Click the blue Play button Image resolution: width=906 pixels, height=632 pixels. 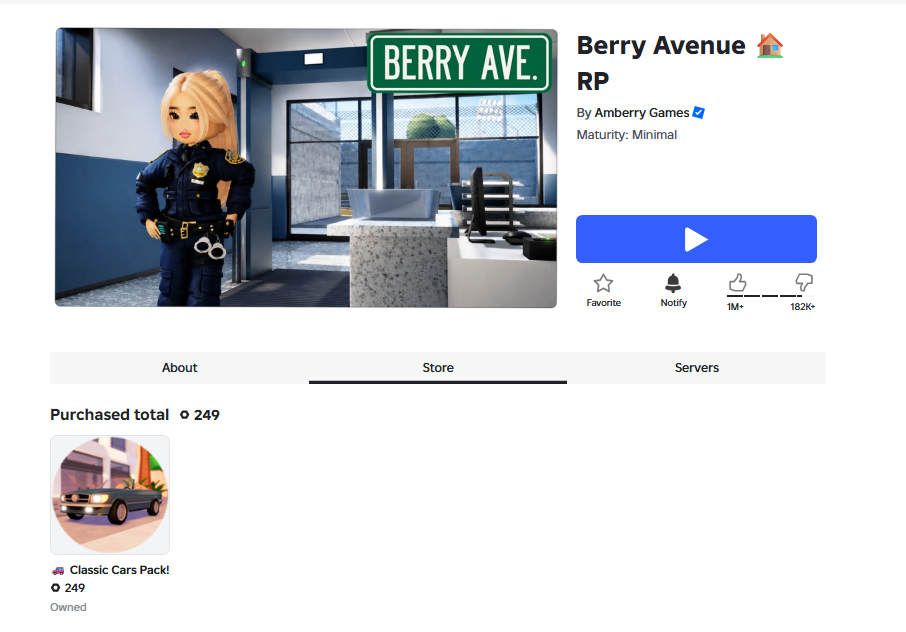pos(696,239)
